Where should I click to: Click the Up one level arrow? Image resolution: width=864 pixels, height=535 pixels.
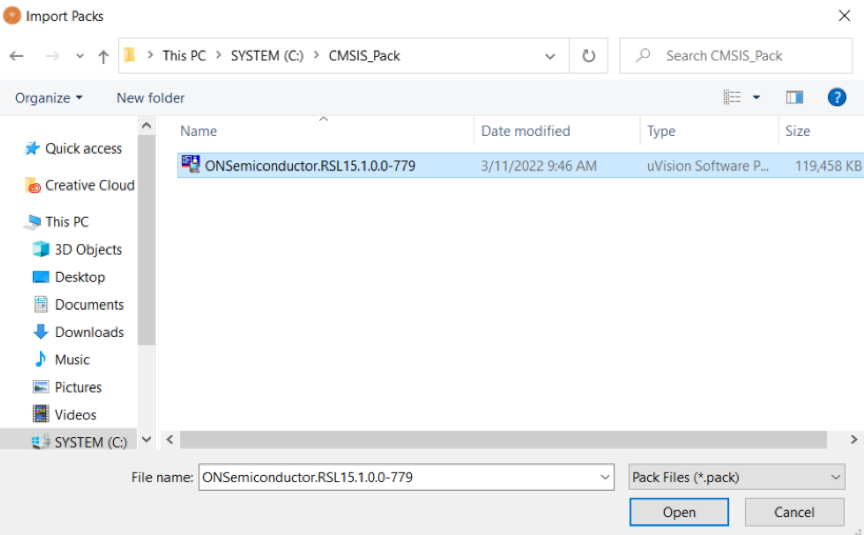pyautogui.click(x=103, y=56)
